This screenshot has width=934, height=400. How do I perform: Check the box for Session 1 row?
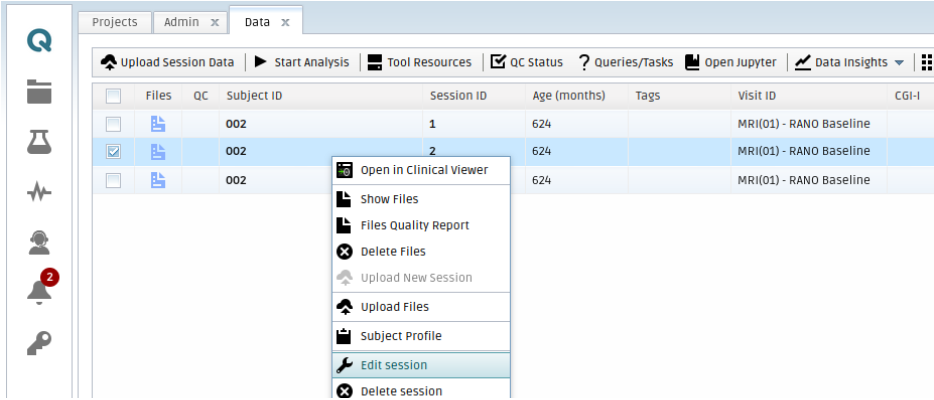point(114,124)
